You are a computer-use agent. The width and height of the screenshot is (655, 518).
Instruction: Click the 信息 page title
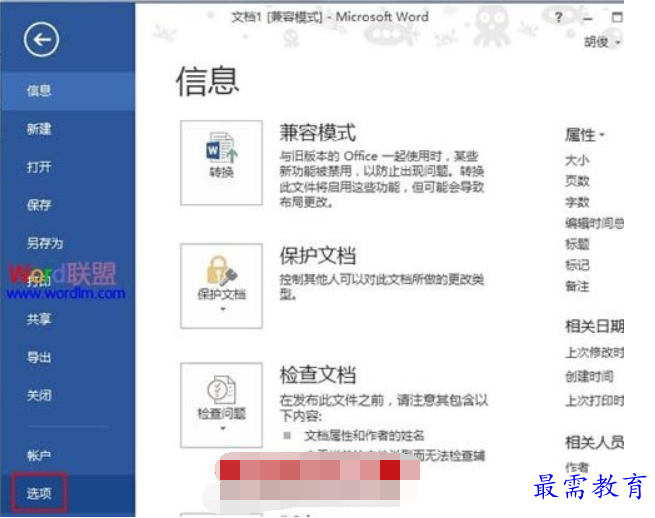208,81
